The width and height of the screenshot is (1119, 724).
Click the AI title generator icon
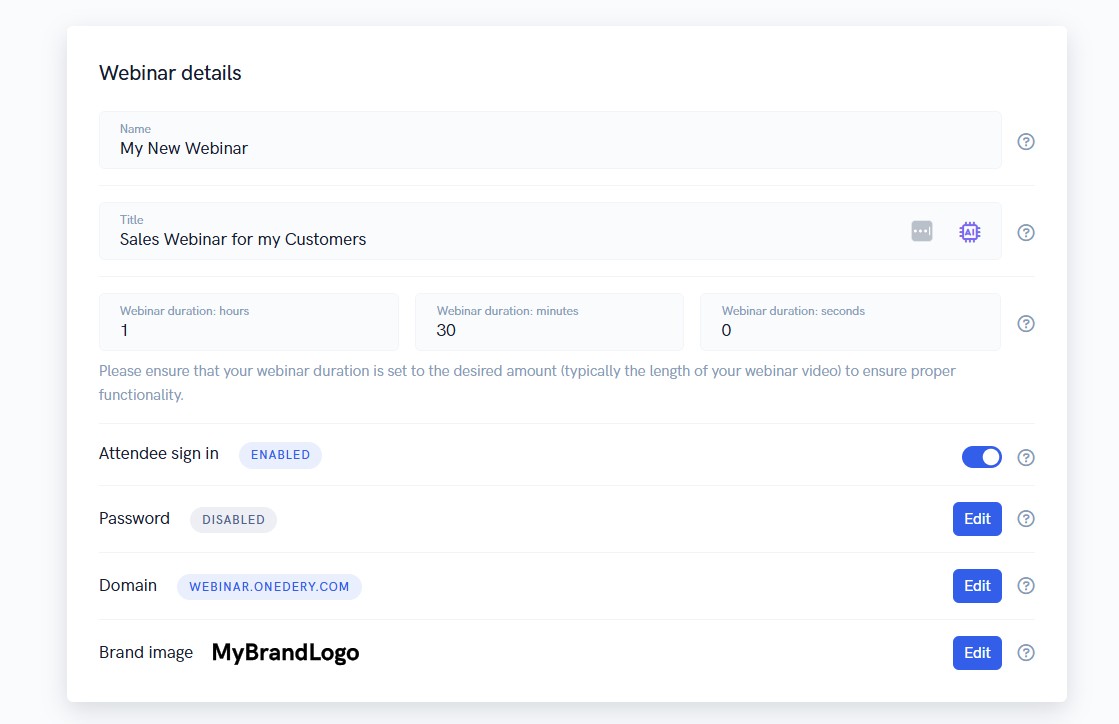[968, 231]
